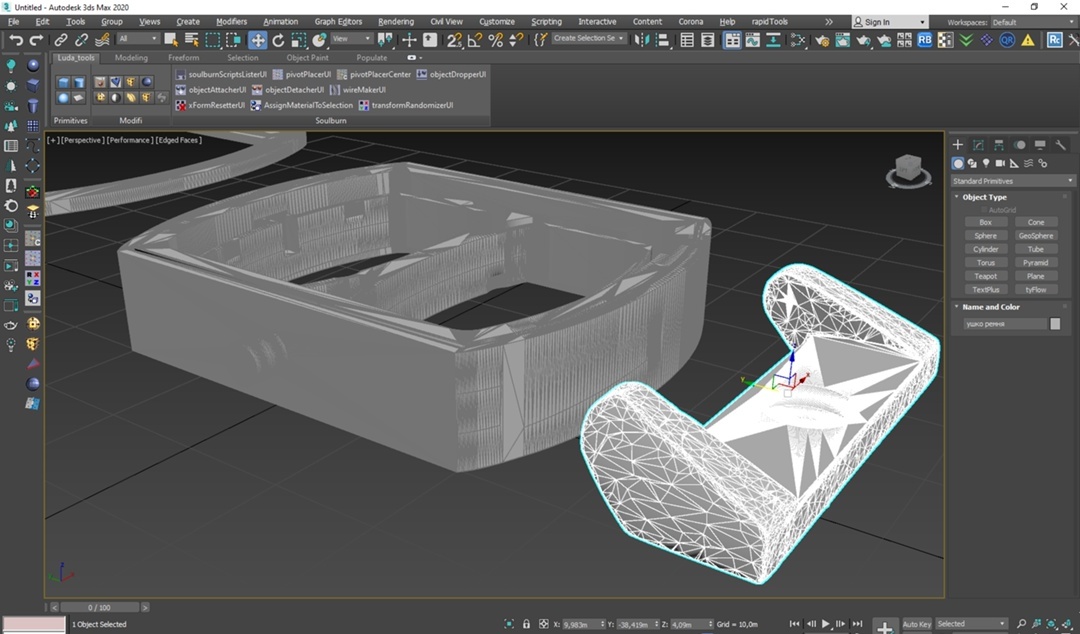Activate the Select and Rotate tool
Image resolution: width=1080 pixels, height=634 pixels.
tap(278, 40)
